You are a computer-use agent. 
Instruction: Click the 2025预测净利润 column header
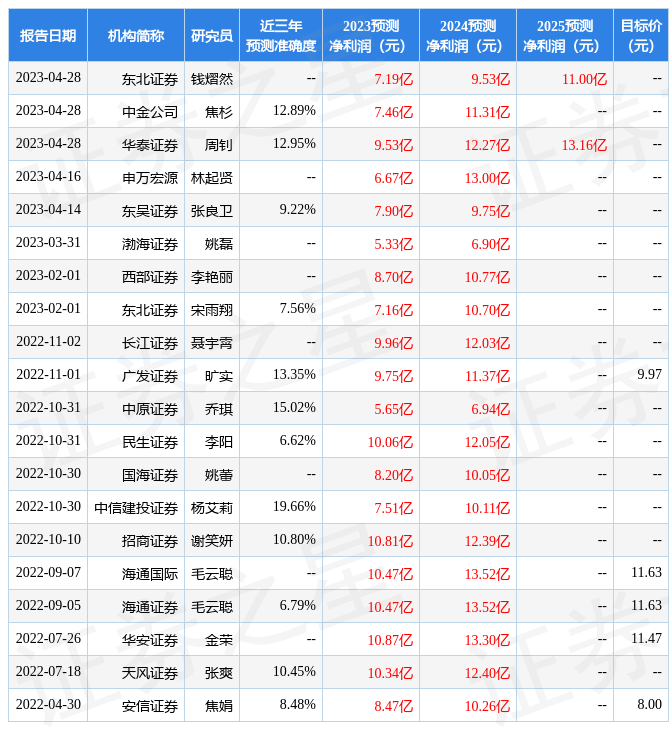click(565, 36)
